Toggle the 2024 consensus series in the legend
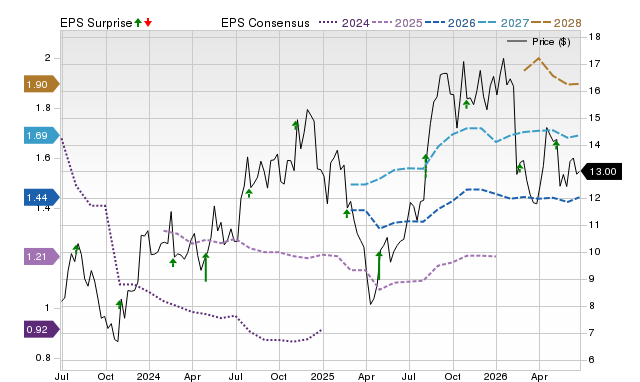The height and width of the screenshot is (382, 640). (344, 23)
